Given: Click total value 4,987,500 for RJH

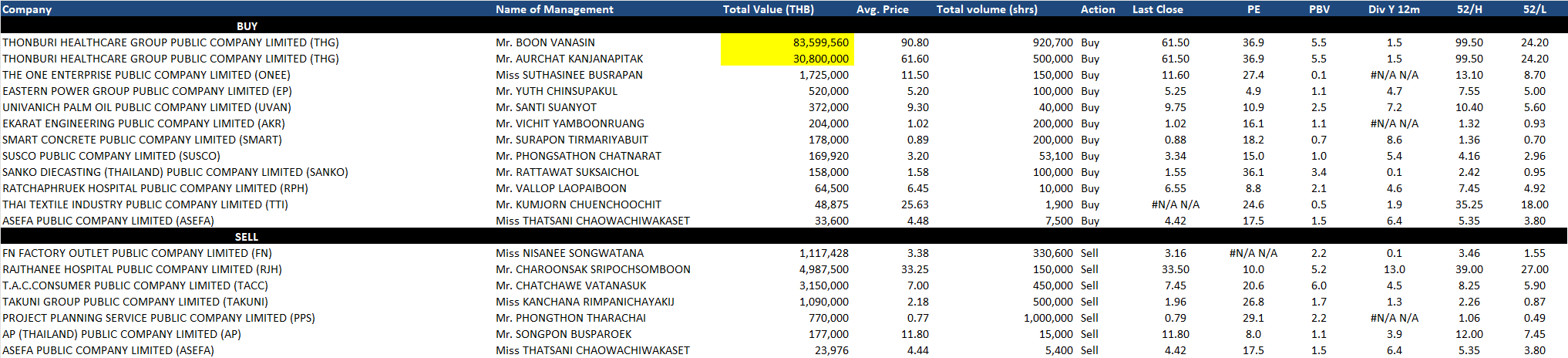Looking at the screenshot, I should click(x=824, y=269).
